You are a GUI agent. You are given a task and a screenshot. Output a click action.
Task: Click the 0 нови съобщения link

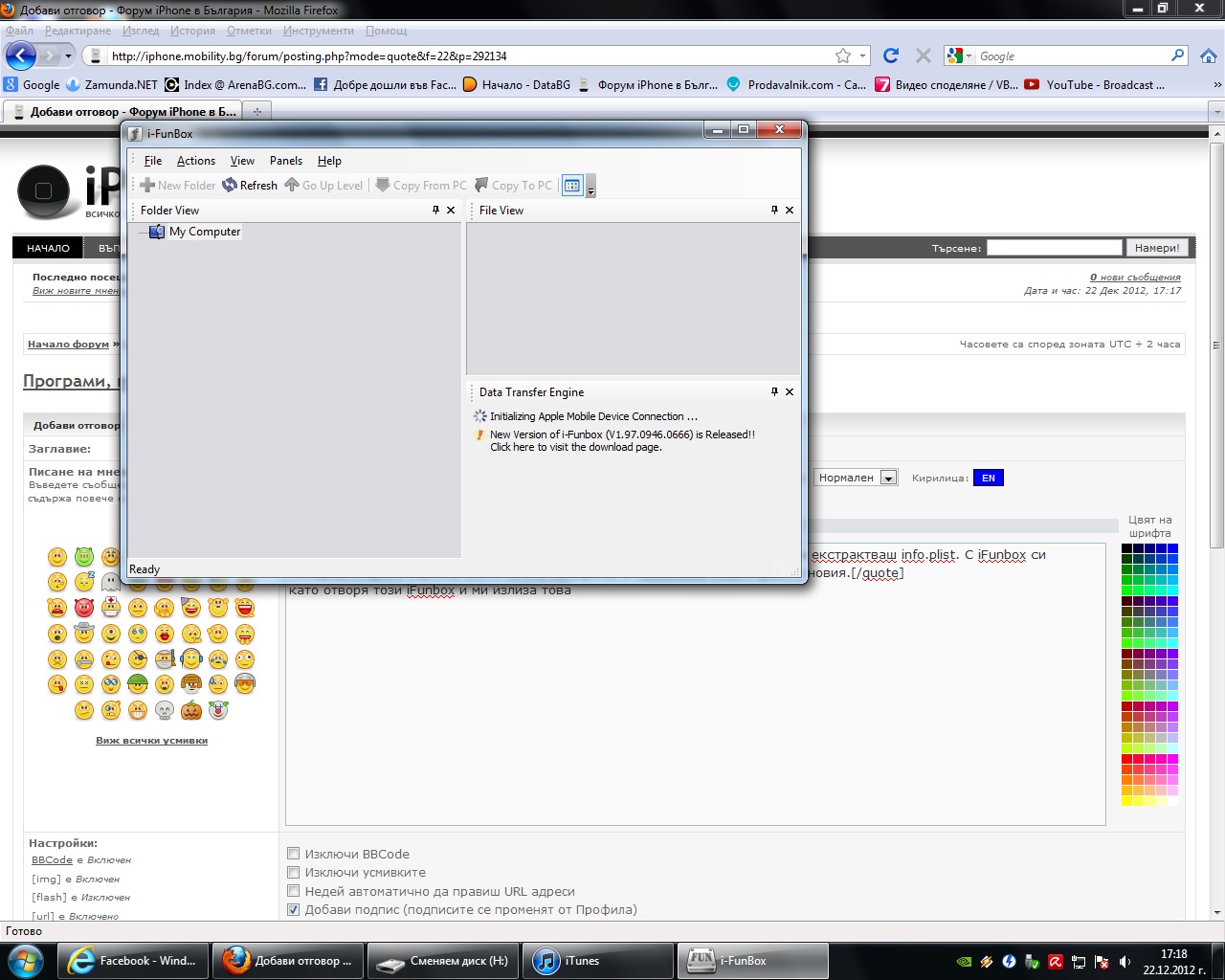pyautogui.click(x=1135, y=277)
